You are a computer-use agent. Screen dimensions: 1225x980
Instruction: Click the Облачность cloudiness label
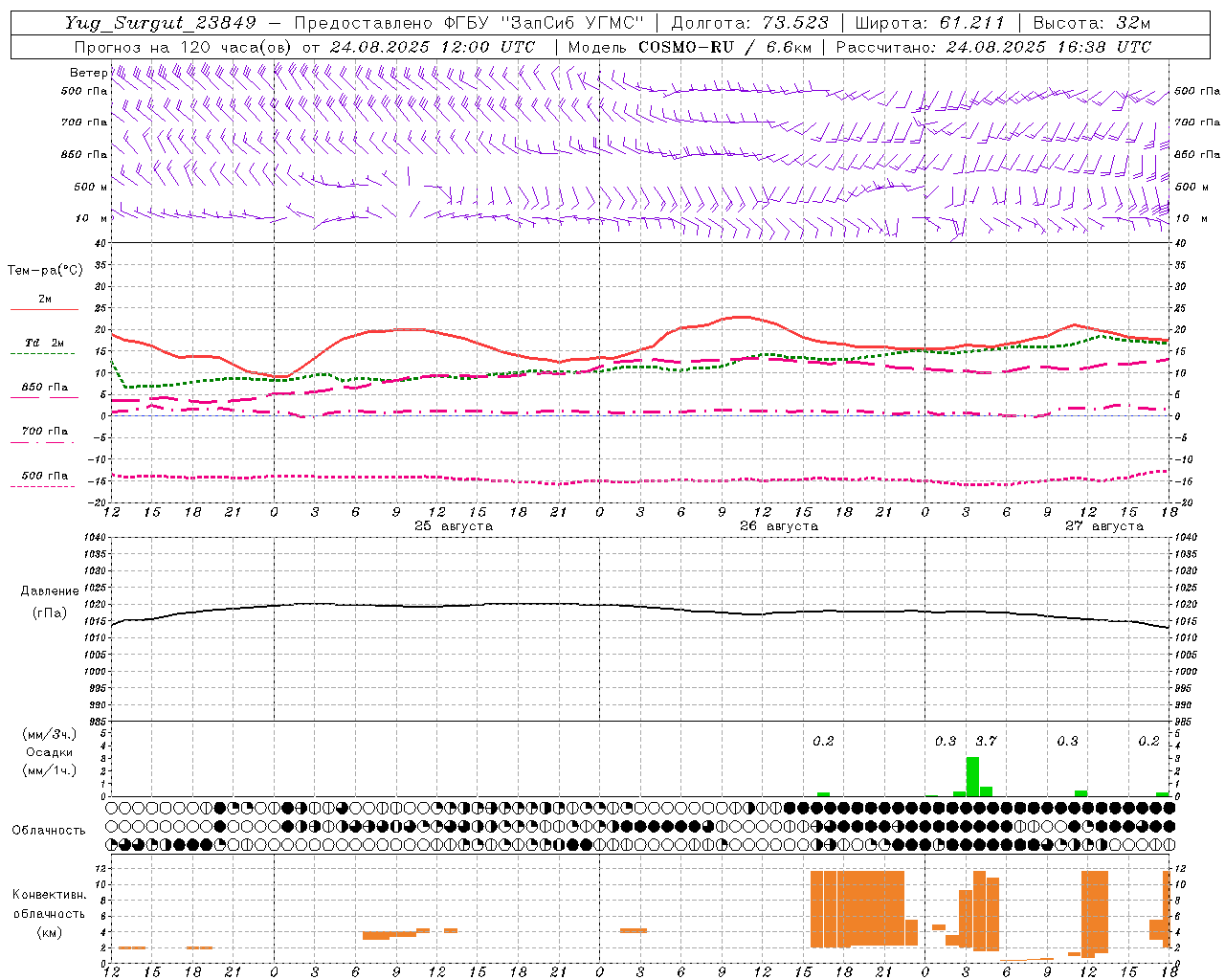click(49, 830)
